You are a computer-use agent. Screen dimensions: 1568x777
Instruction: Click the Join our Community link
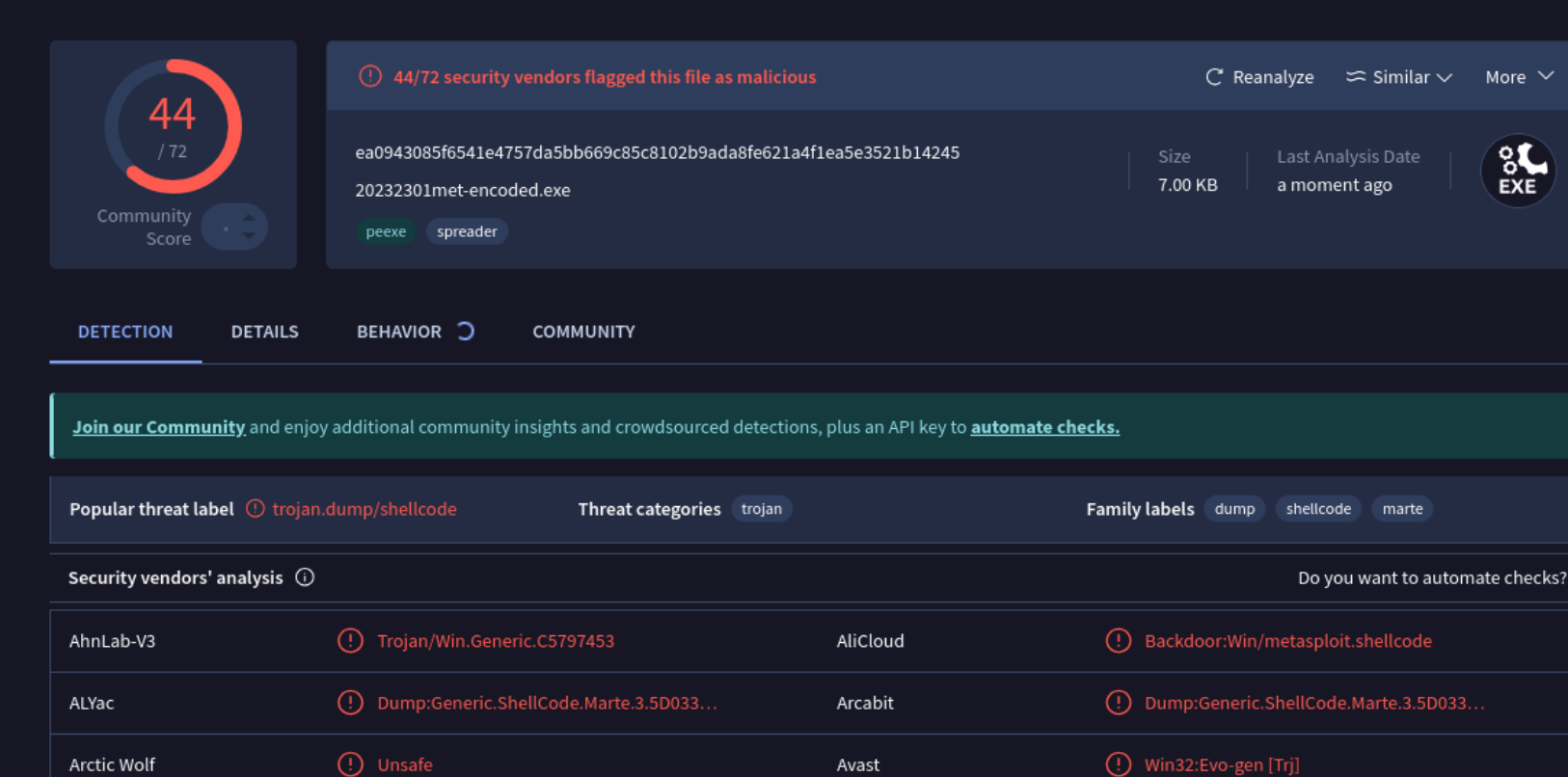pos(159,427)
